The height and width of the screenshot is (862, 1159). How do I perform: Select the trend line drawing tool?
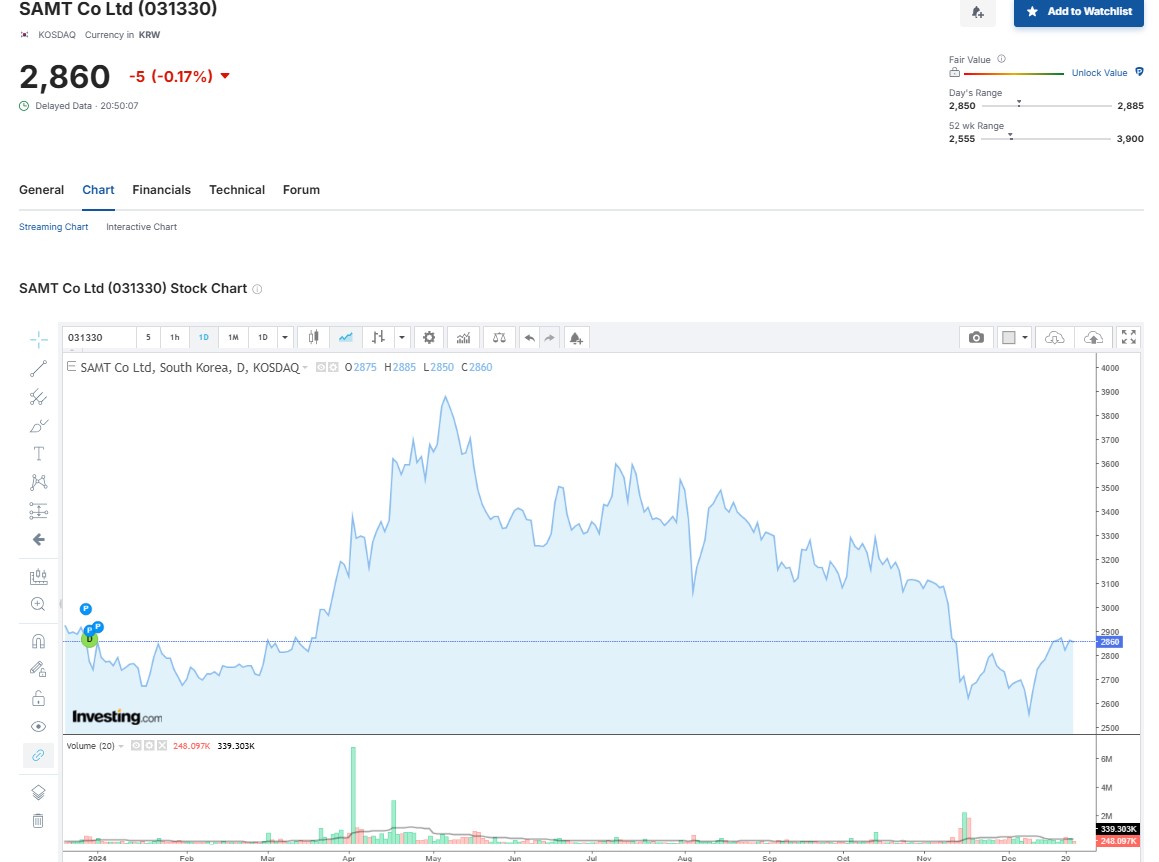tap(38, 368)
